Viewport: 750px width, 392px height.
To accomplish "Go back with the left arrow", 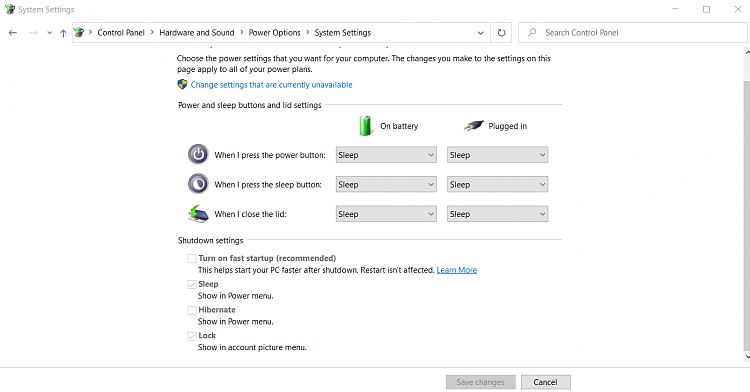I will [13, 33].
